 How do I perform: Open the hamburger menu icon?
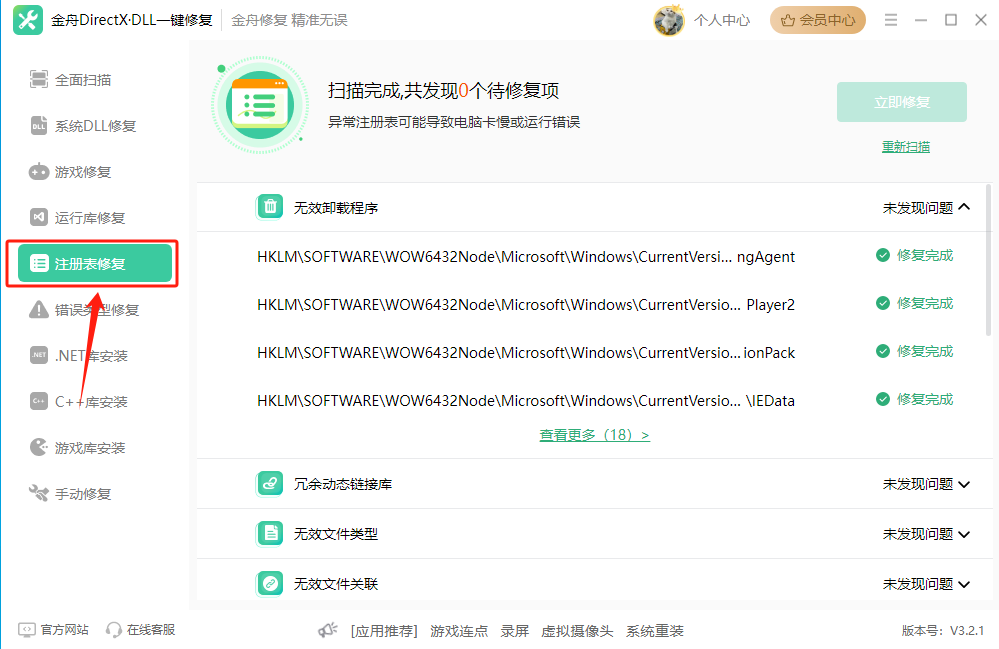891,20
